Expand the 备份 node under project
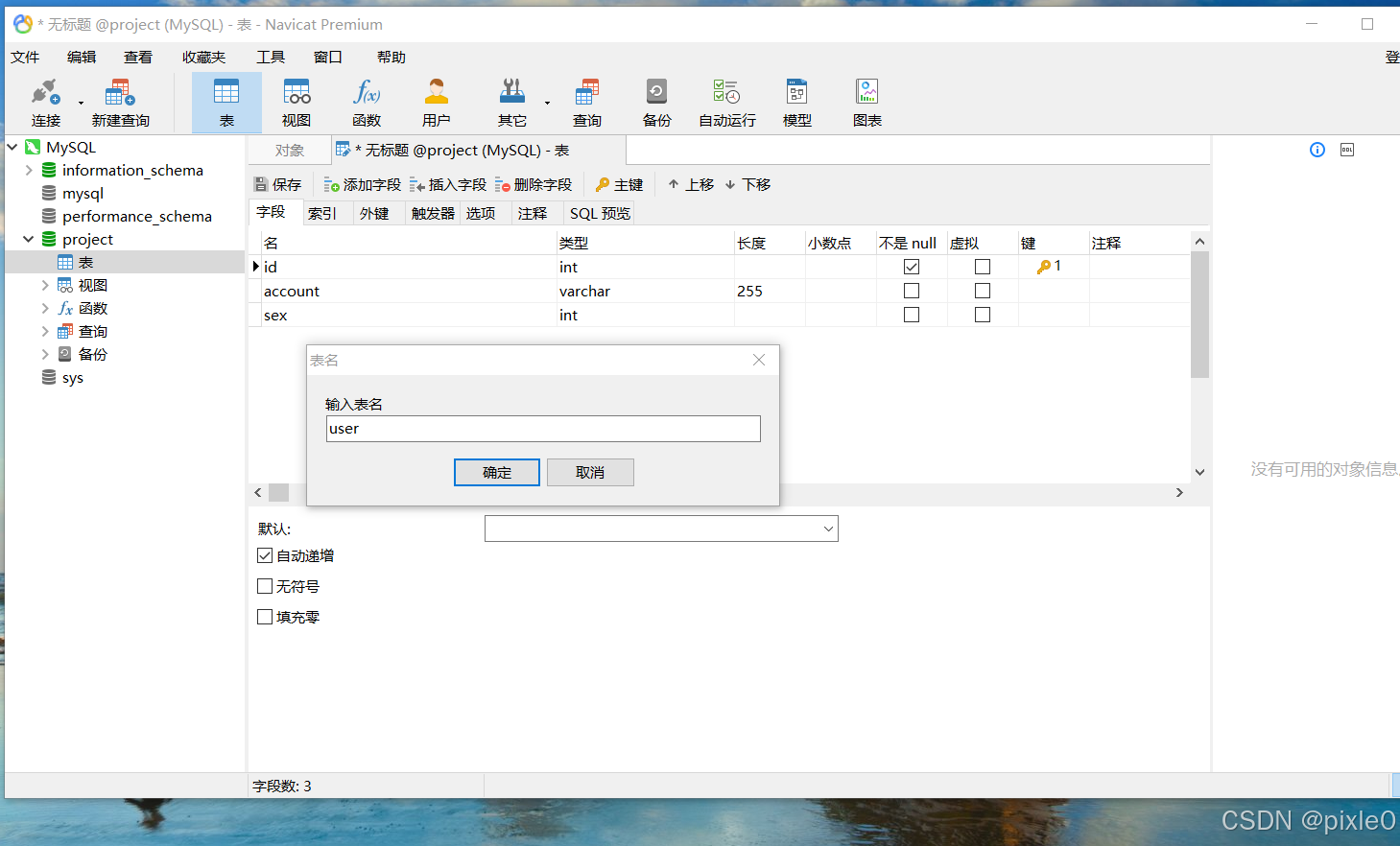 coord(45,354)
